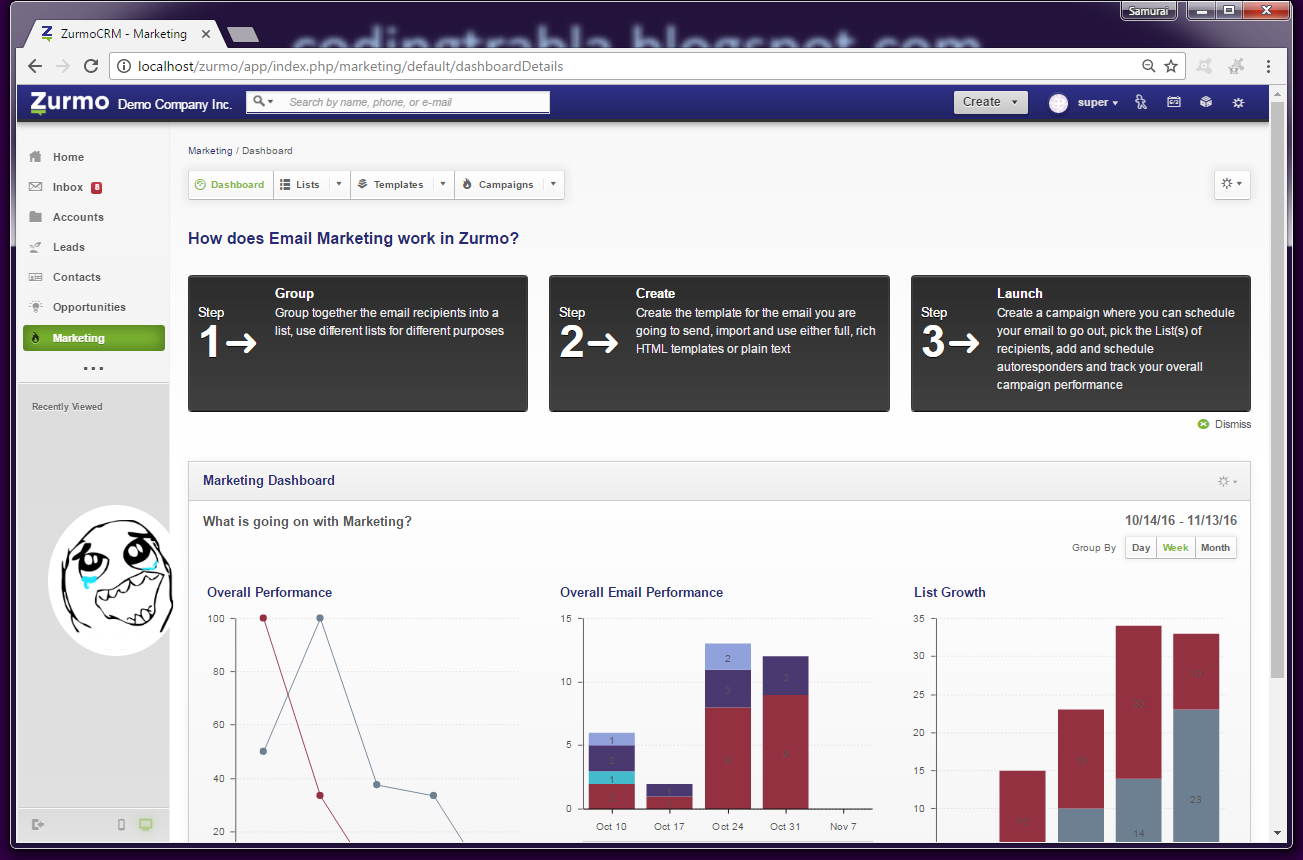Click the 'Recently Viewed' sidebar heading
This screenshot has width=1303, height=860.
pyautogui.click(x=67, y=407)
